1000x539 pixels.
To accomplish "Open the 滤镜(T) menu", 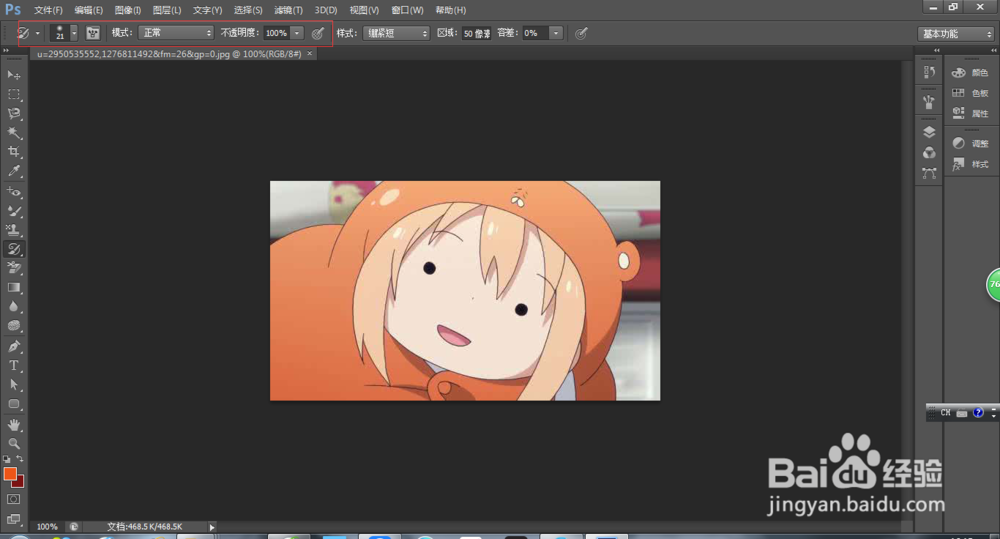I will click(x=288, y=10).
